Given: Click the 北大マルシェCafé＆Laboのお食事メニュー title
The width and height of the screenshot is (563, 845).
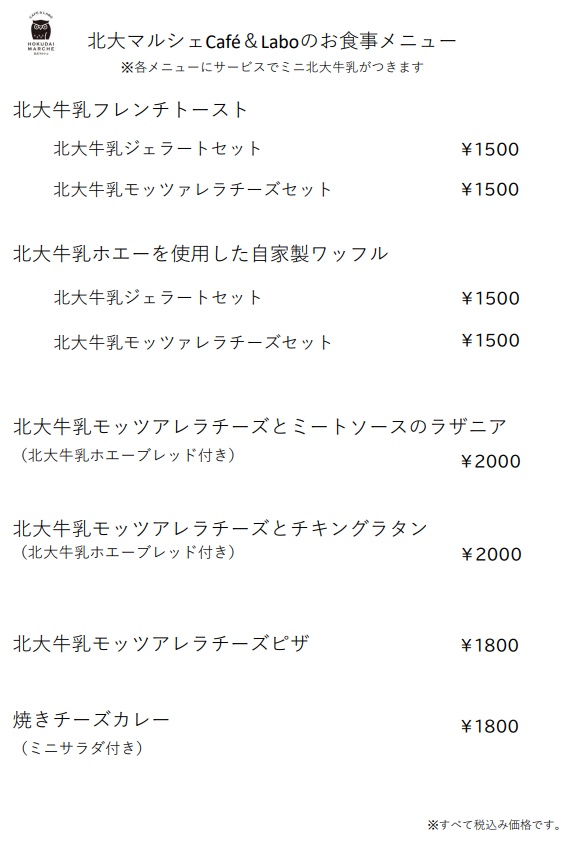Looking at the screenshot, I should tap(272, 41).
